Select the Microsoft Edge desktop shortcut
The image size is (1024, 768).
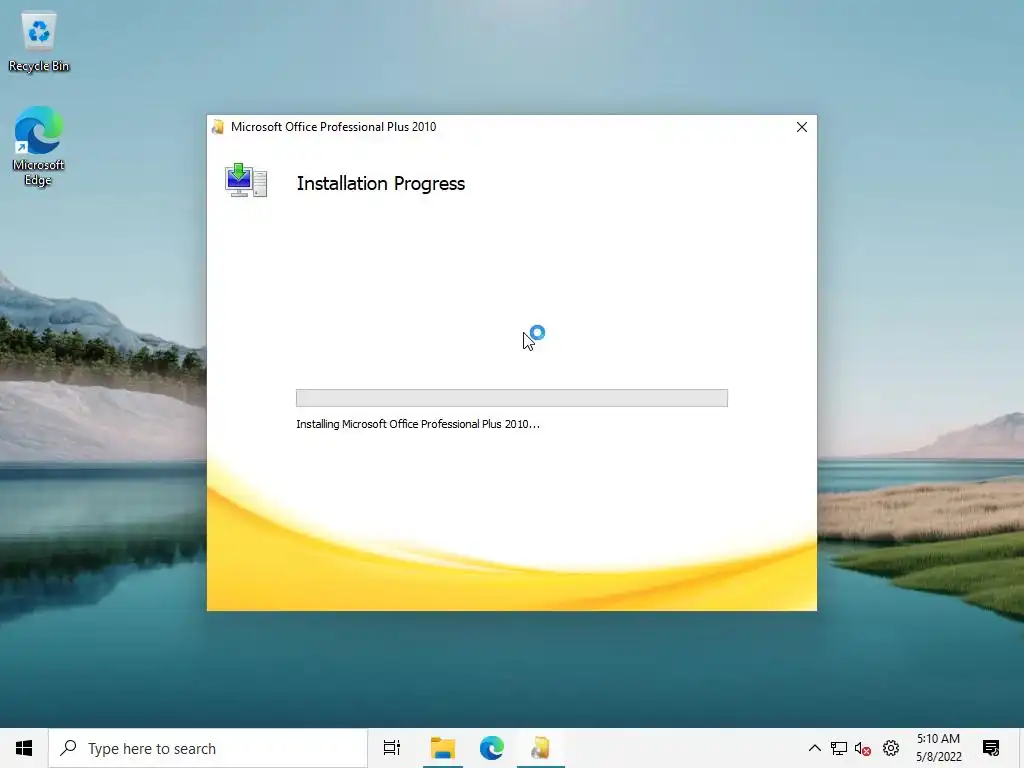[39, 146]
